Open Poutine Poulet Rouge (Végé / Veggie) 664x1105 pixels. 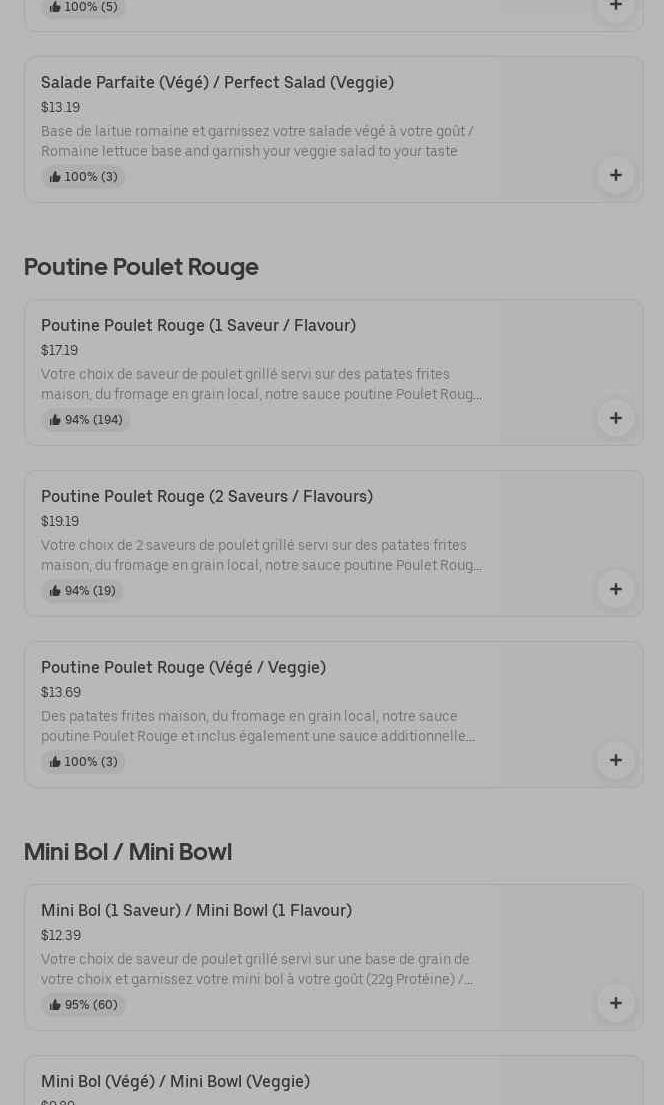[183, 668]
